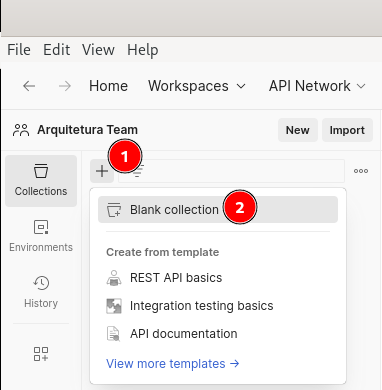This screenshot has height=390, width=382.
Task: Click the API documentation page icon
Action: pos(114,334)
